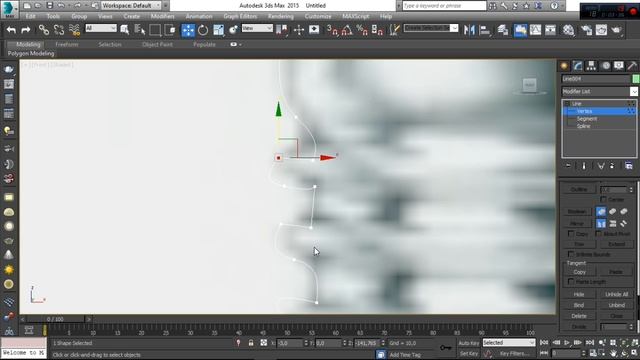Viewport: 640px width, 360px height.
Task: Switch to the Object Paint ribbon tab
Action: [x=158, y=44]
